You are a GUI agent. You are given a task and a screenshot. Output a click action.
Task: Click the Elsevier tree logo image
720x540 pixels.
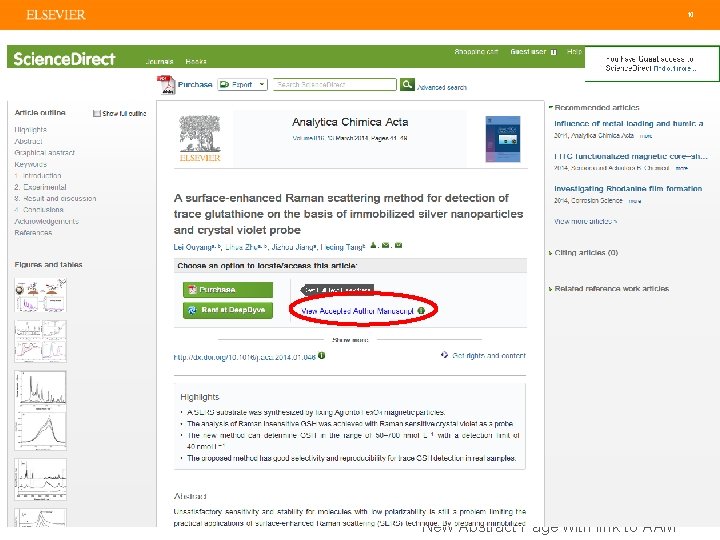[x=200, y=139]
